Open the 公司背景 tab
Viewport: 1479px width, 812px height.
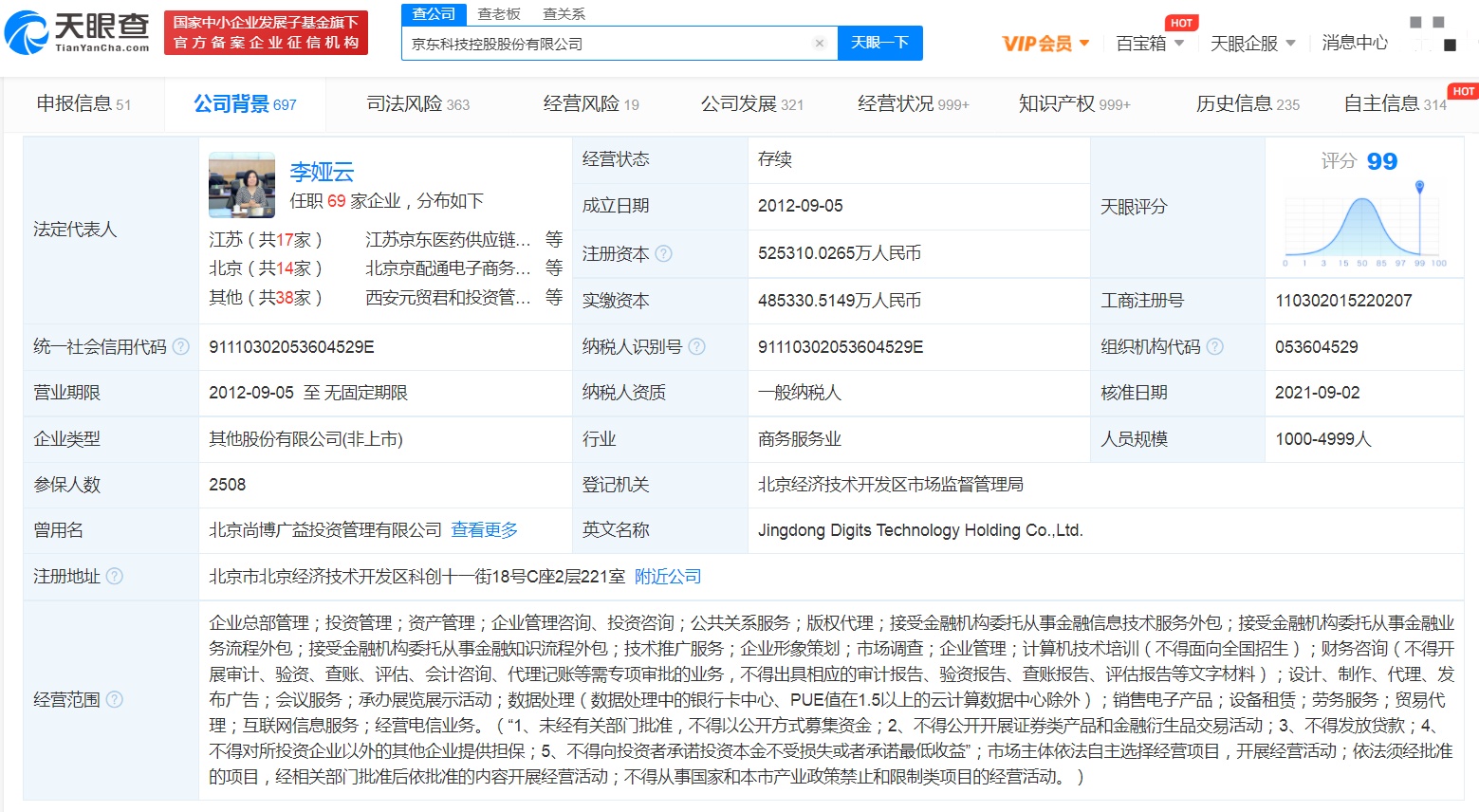tap(245, 104)
